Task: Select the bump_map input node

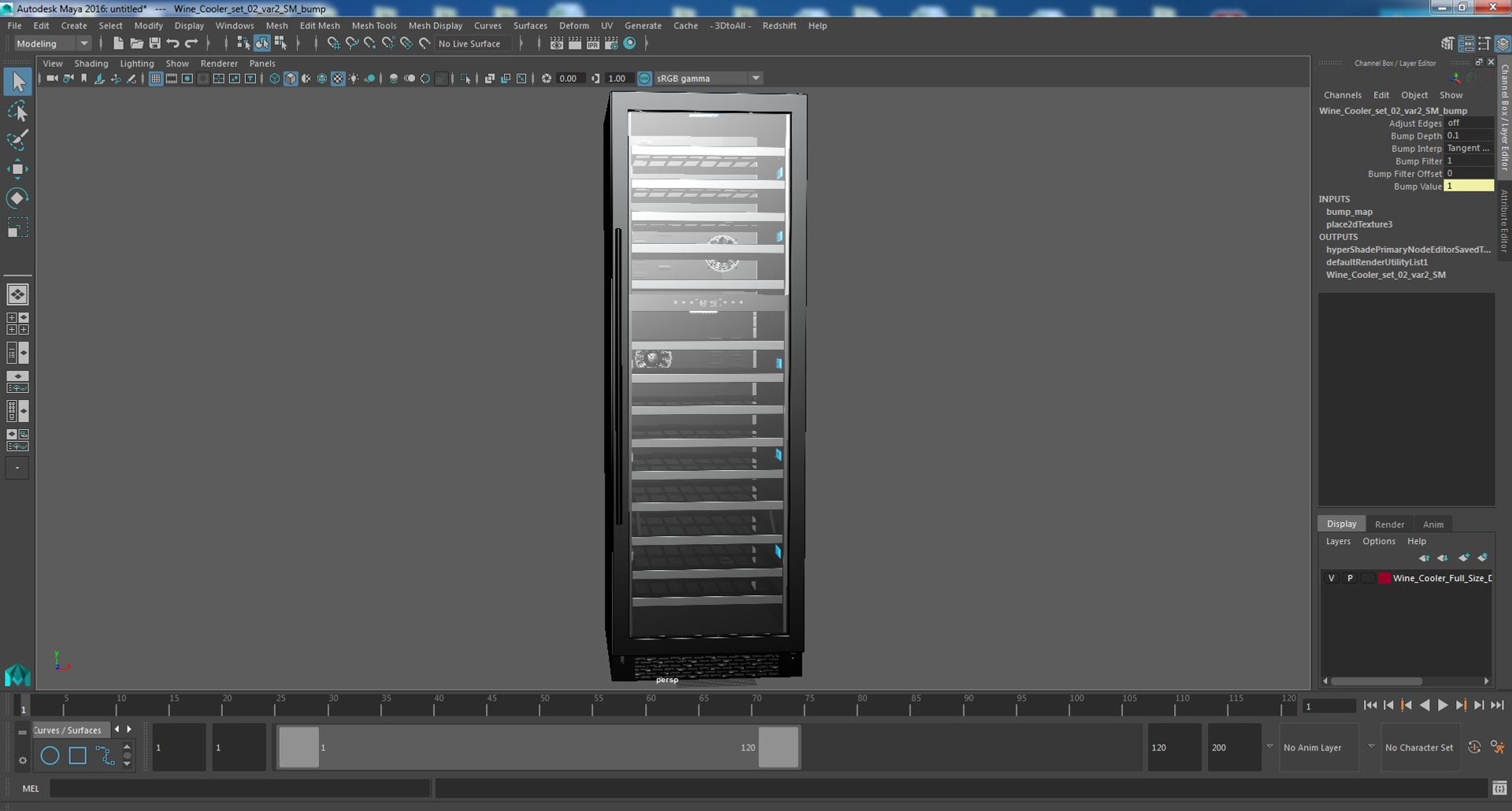Action: [x=1349, y=212]
